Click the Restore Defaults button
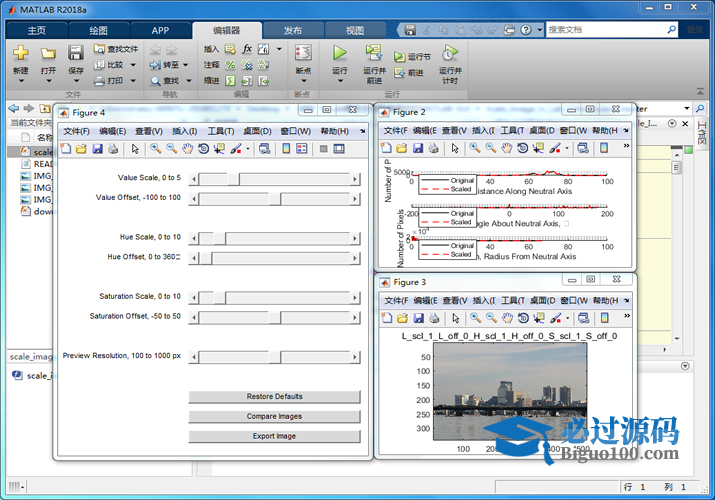This screenshot has width=715, height=500. [274, 397]
